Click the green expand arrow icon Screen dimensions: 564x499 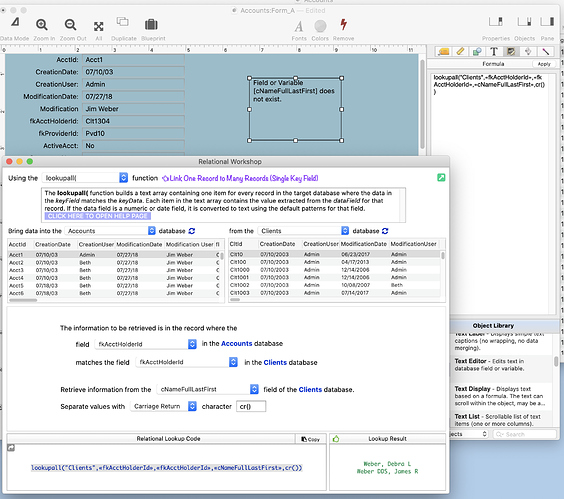point(441,177)
